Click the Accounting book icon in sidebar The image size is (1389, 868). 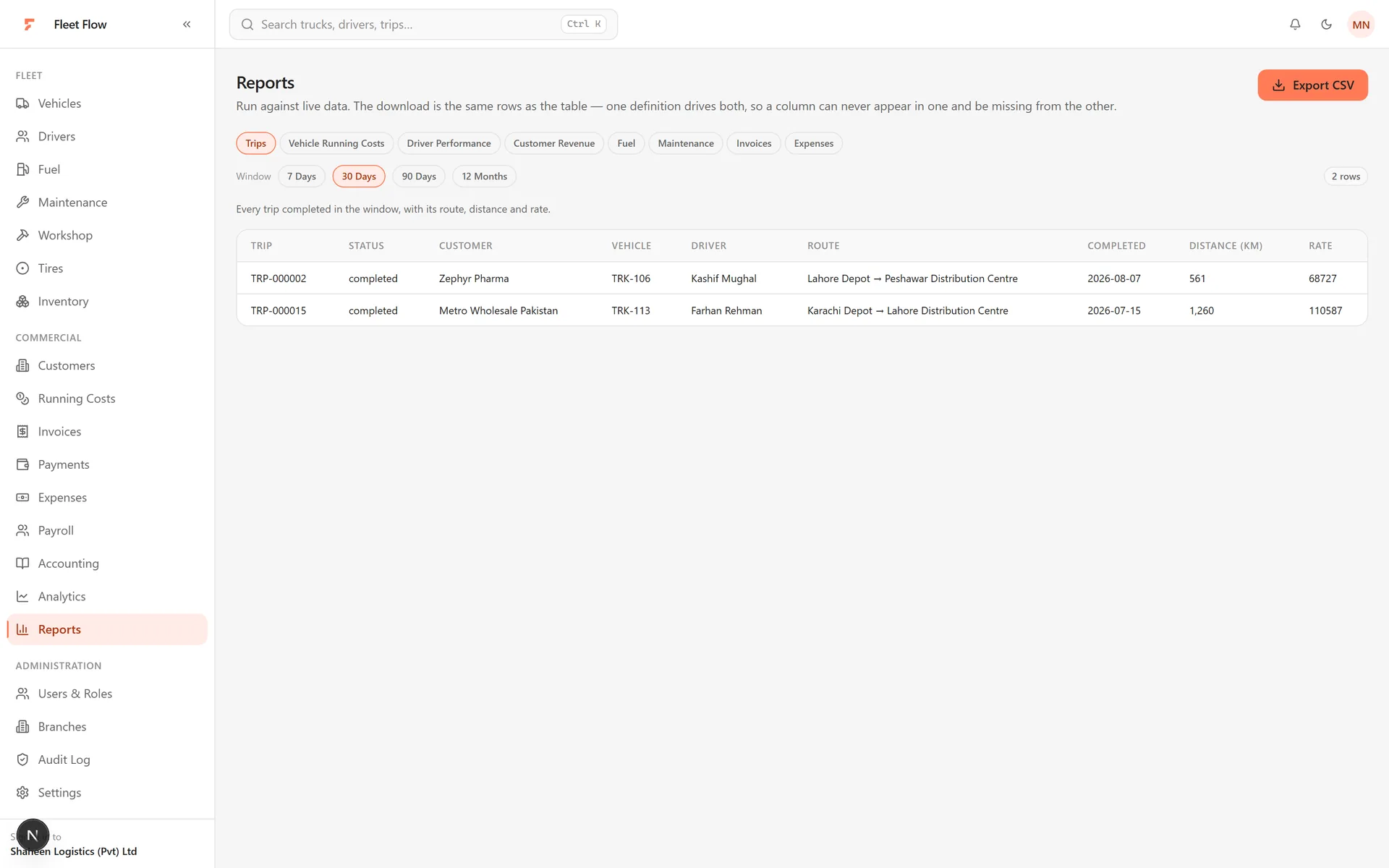[x=23, y=563]
